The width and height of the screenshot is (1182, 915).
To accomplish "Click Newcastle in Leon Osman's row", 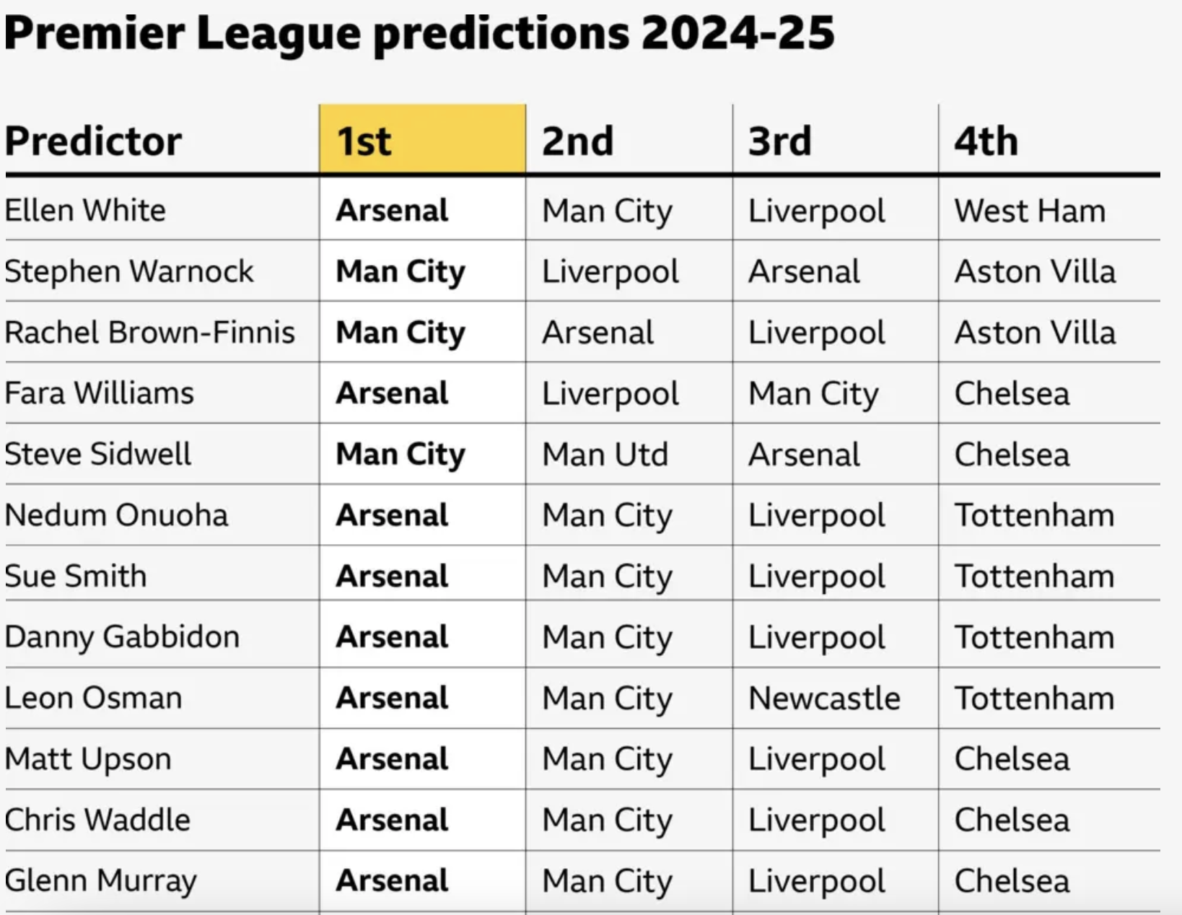I will pos(824,698).
